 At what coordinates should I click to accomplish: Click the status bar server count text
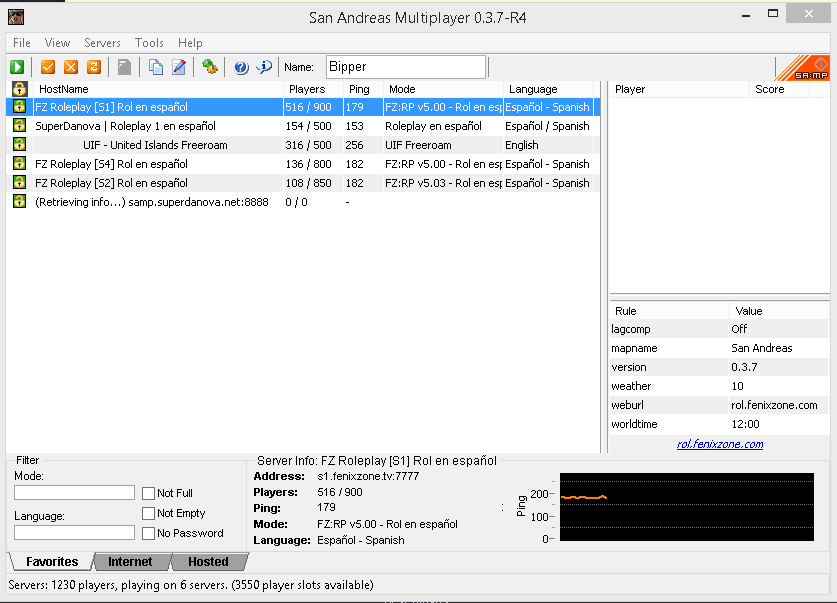pyautogui.click(x=191, y=585)
